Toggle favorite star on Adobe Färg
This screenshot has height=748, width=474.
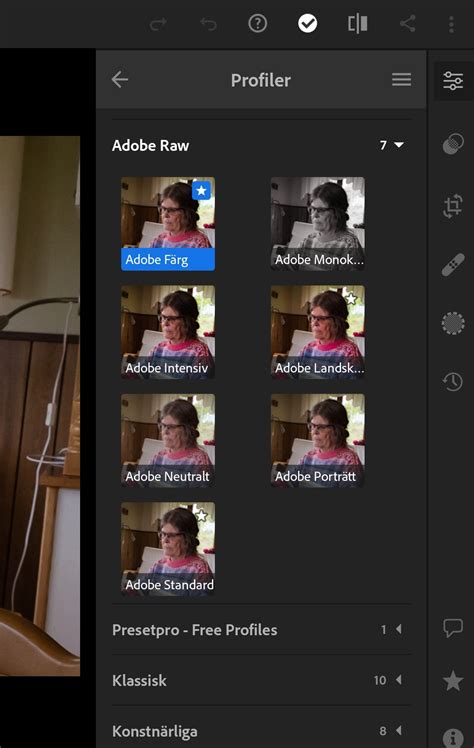click(x=201, y=191)
